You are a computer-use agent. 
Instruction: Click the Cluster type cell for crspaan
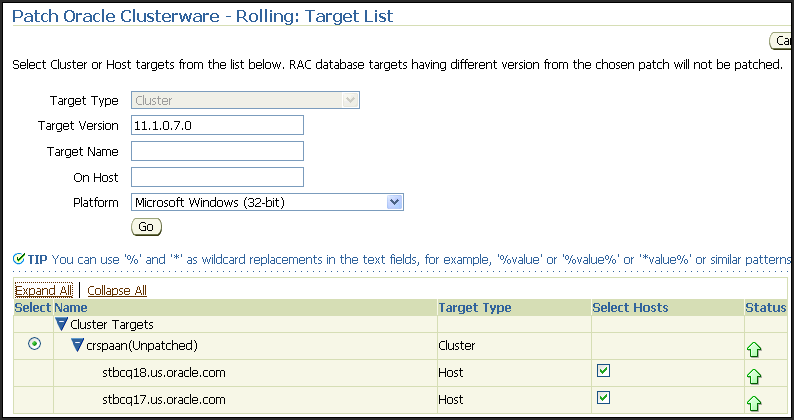tap(457, 346)
